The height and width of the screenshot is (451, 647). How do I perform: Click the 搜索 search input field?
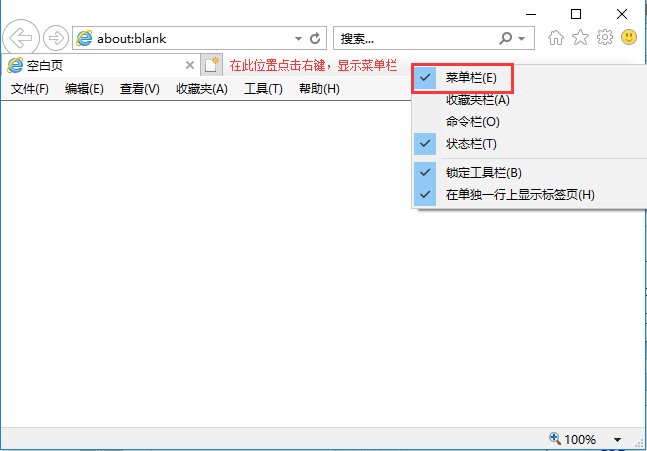pos(415,38)
